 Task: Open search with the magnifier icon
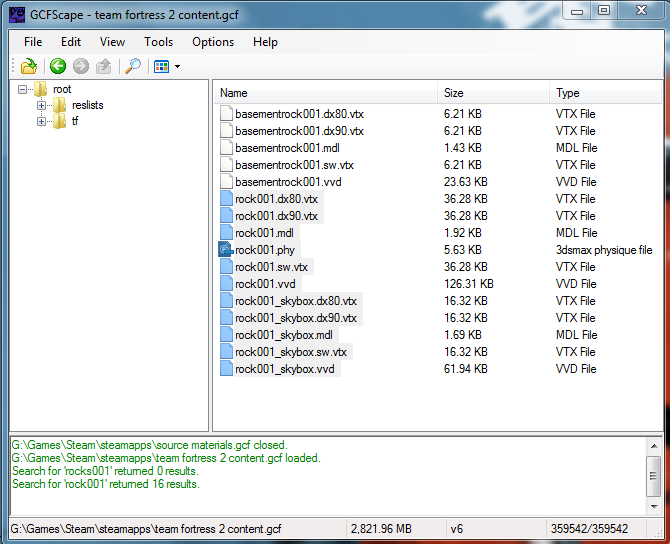coord(133,66)
